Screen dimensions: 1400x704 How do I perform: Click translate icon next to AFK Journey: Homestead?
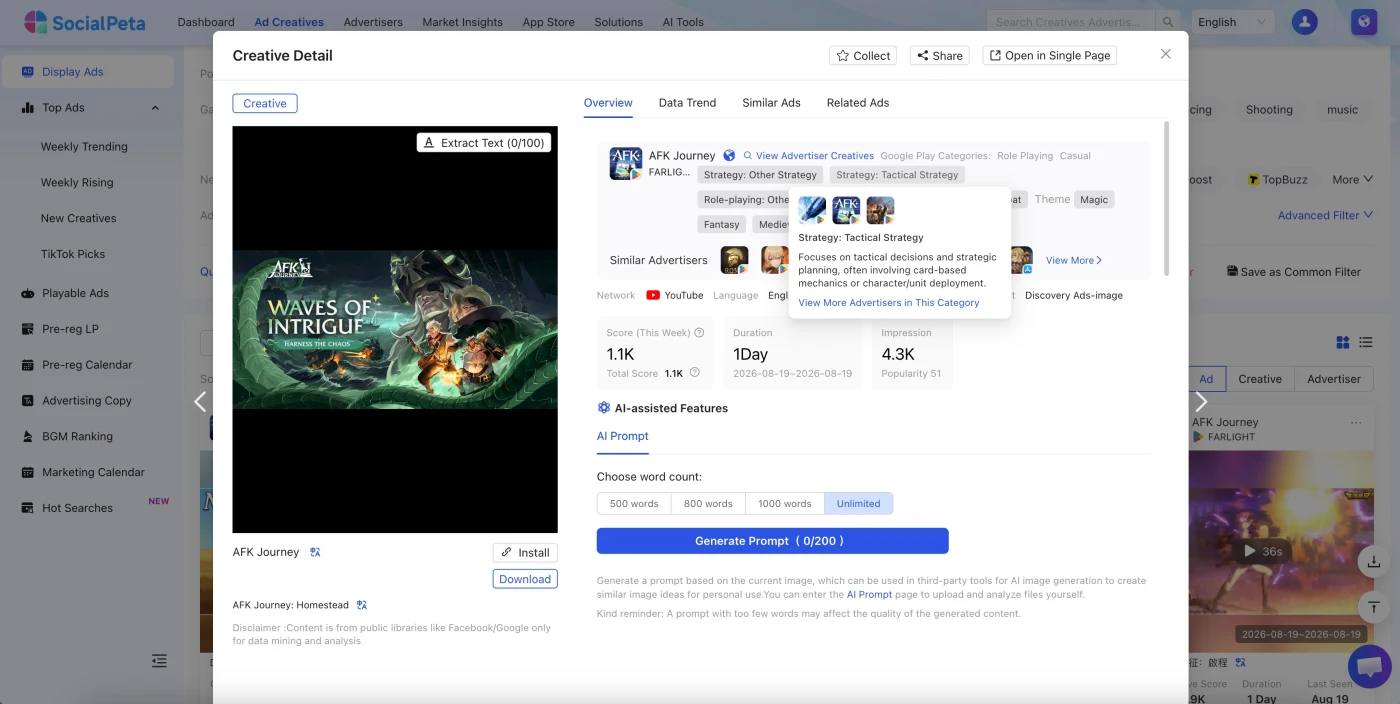(362, 605)
